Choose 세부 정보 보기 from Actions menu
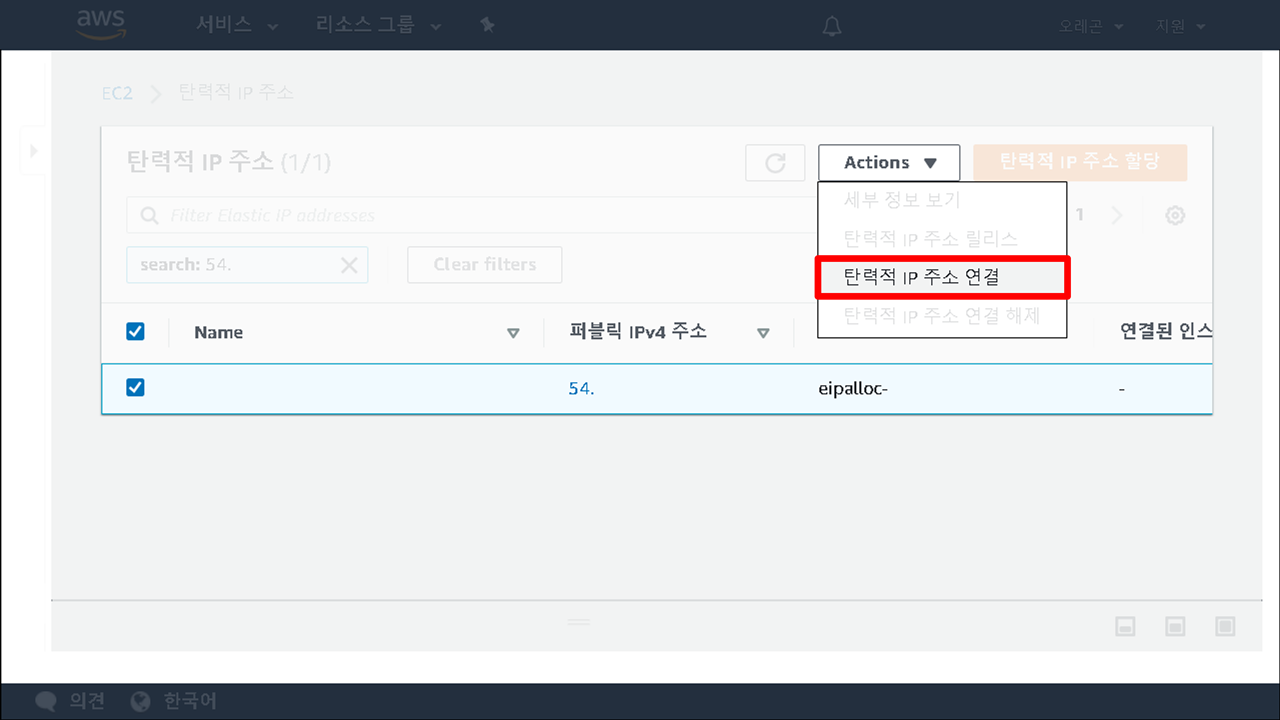This screenshot has height=720, width=1280. coord(942,200)
